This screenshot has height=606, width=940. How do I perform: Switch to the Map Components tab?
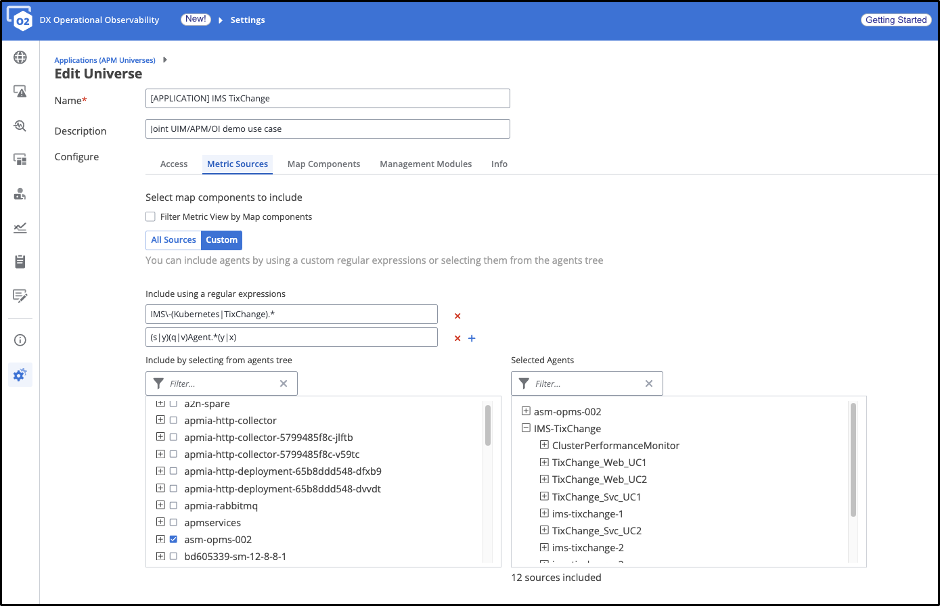point(324,164)
